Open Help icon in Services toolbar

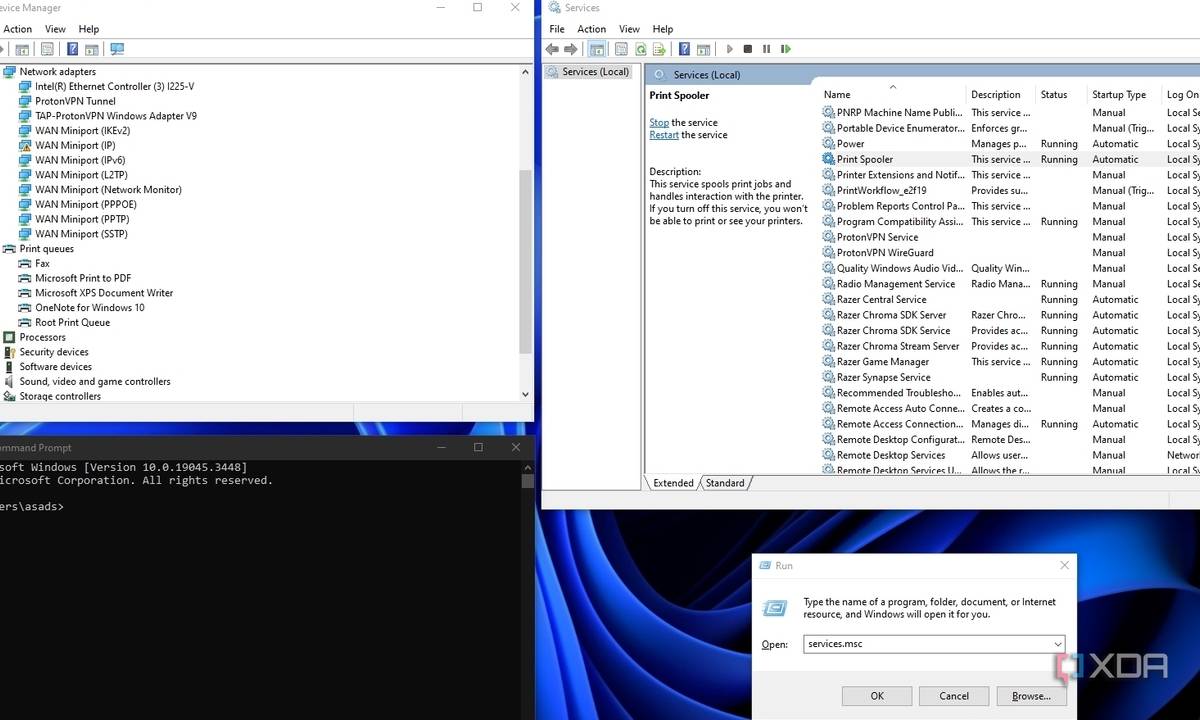[684, 49]
